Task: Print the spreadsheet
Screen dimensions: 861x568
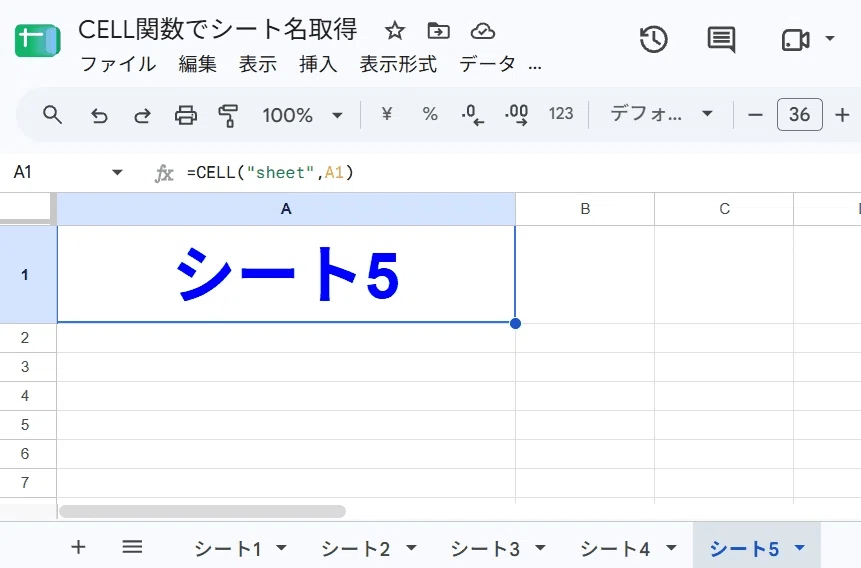Action: coord(186,115)
